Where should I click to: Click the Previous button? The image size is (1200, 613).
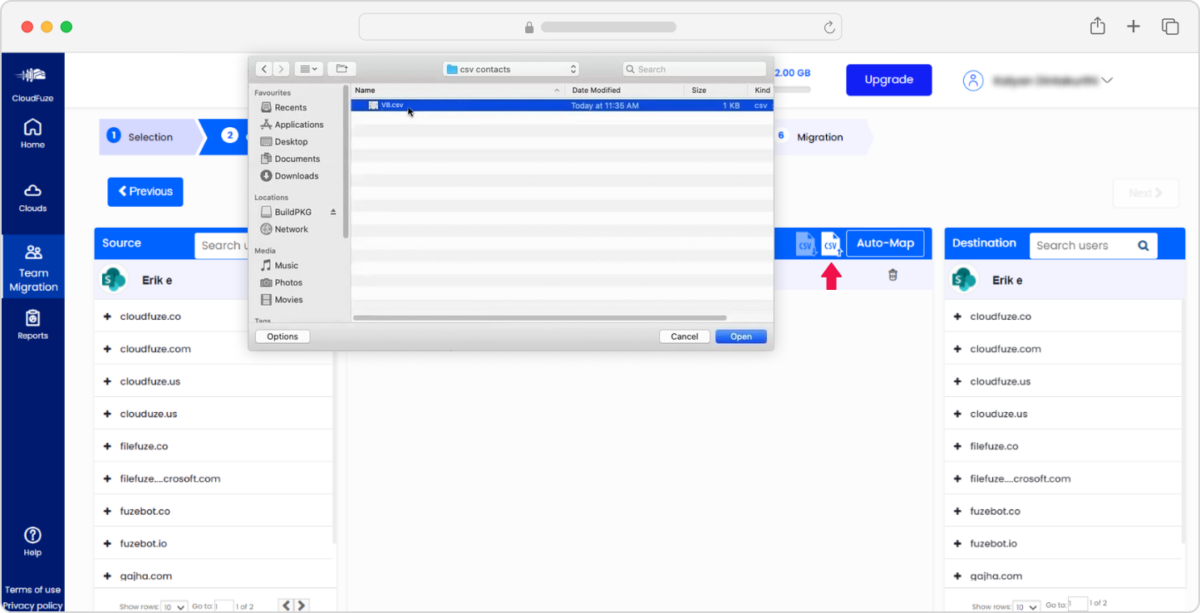tap(145, 191)
